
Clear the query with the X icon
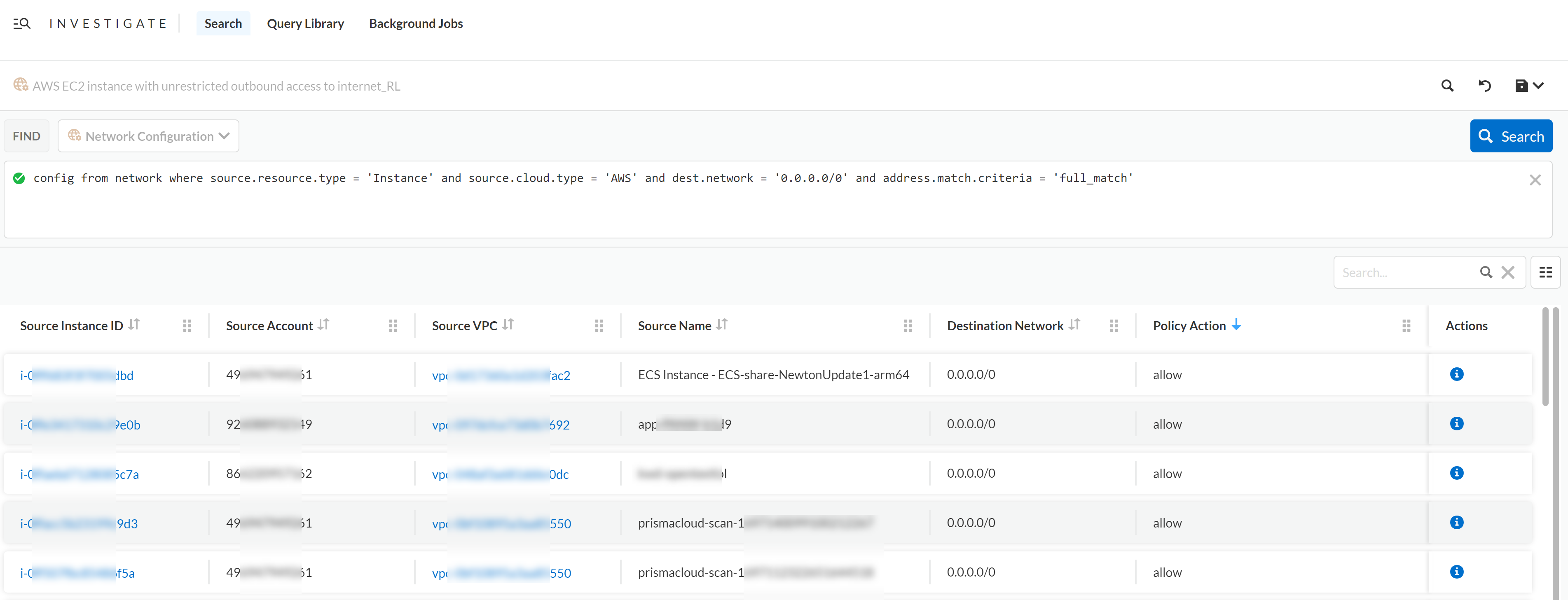coord(1535,180)
